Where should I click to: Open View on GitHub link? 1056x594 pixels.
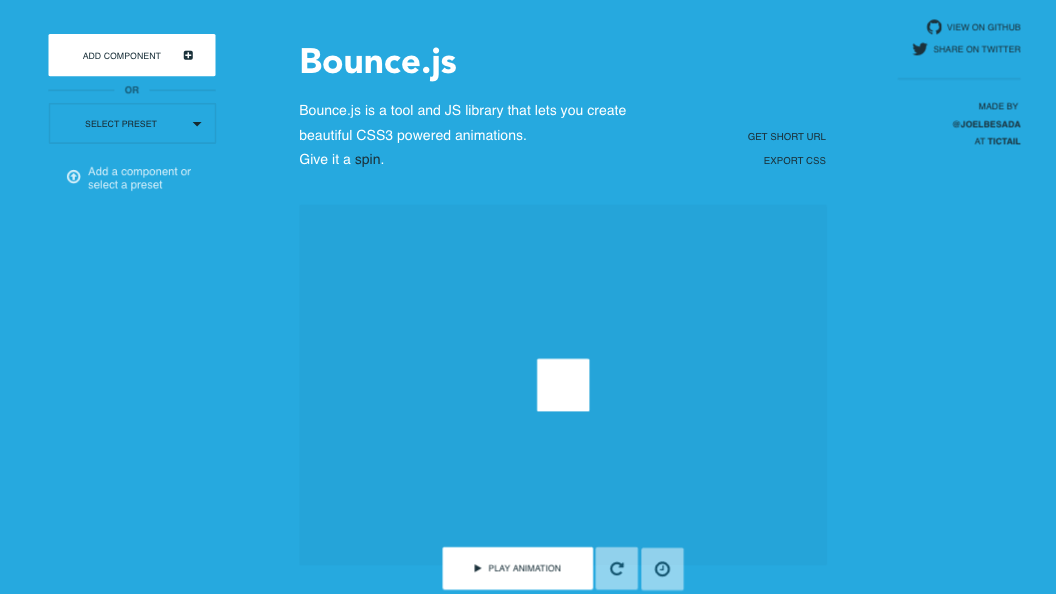(x=975, y=28)
